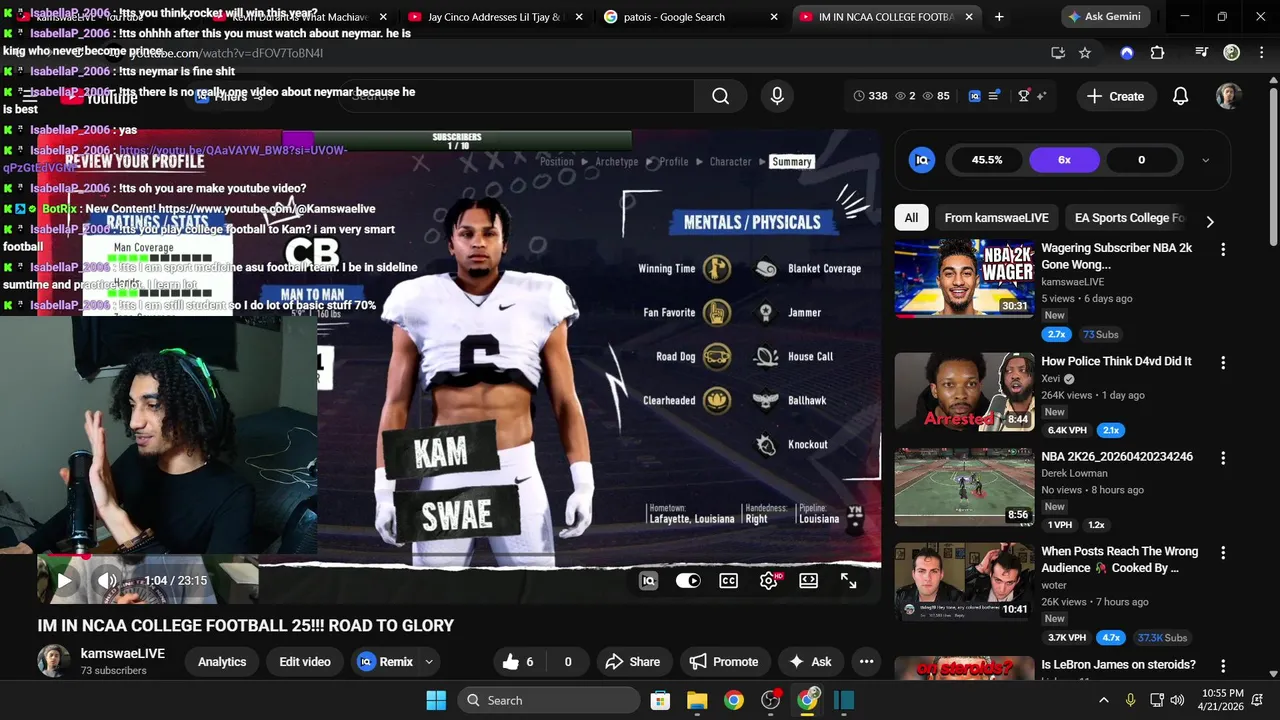Close the patois - Google Search tab
This screenshot has width=1280, height=720.
point(774,17)
